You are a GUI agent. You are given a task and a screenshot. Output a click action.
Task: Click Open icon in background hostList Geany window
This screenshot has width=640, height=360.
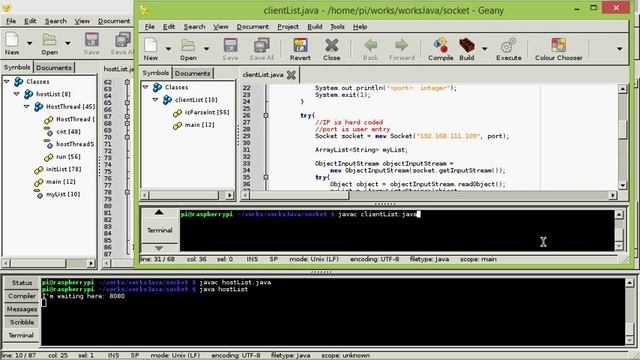coord(49,40)
